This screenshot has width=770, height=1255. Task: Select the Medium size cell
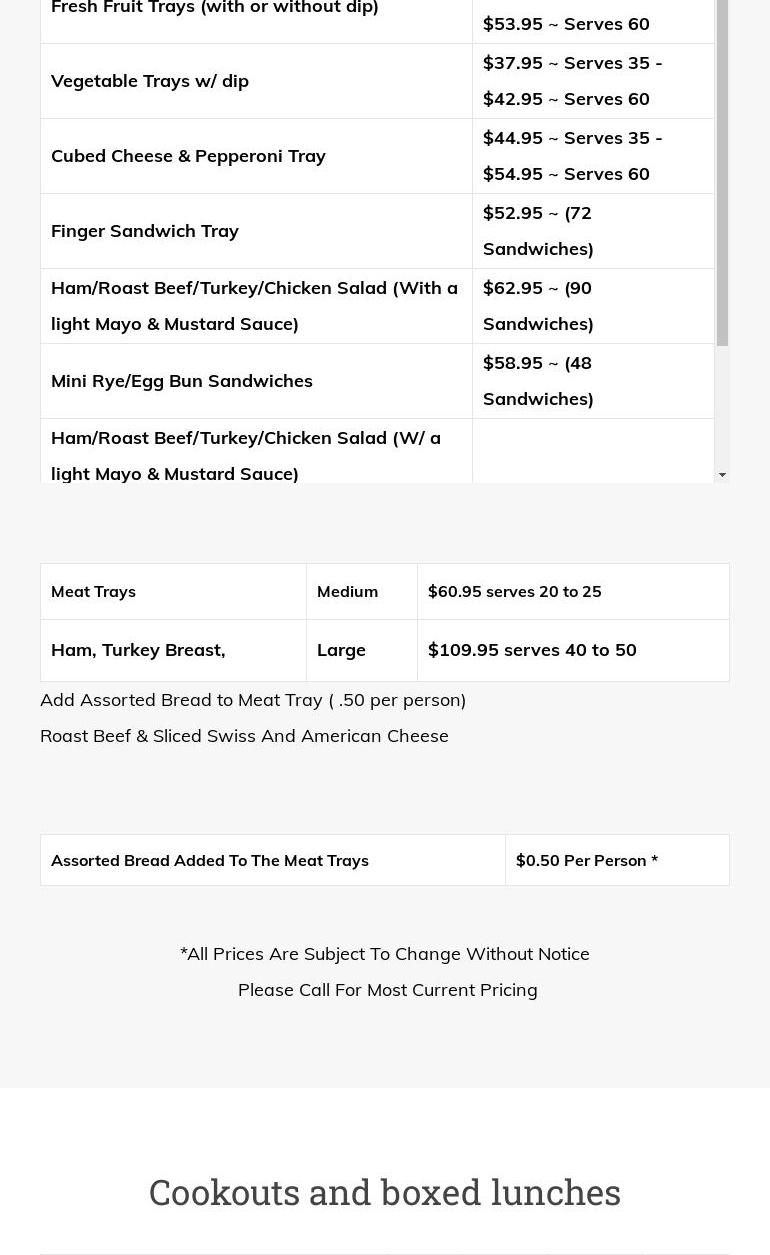pyautogui.click(x=347, y=592)
